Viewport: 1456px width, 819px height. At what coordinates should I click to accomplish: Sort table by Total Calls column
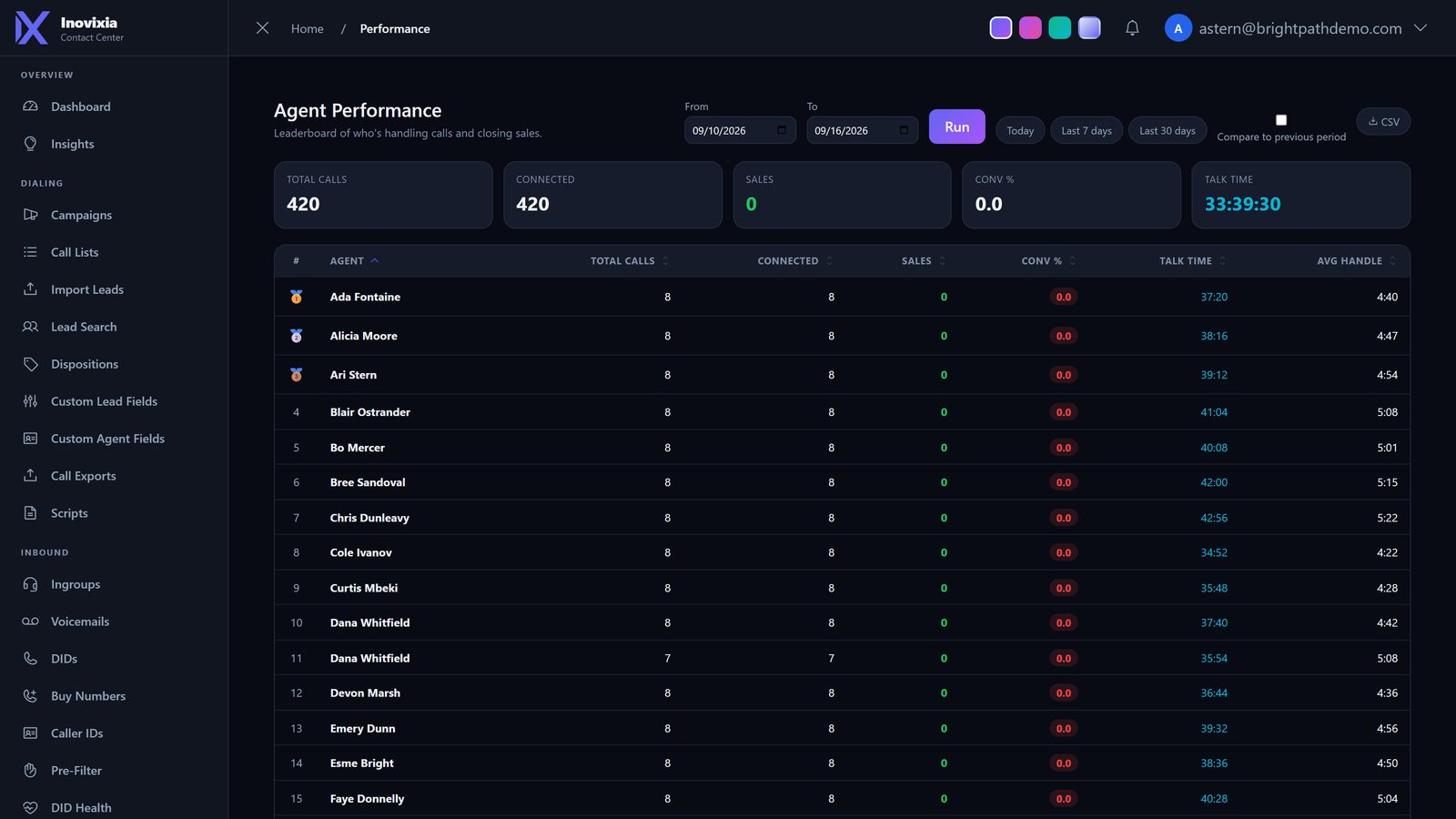(629, 261)
